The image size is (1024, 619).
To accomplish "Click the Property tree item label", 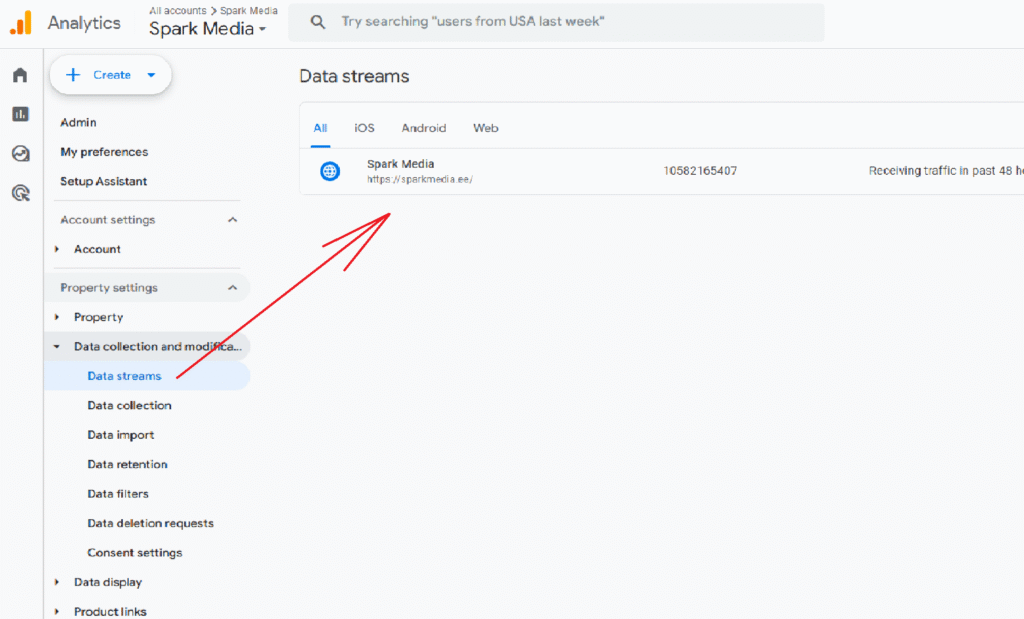I will pyautogui.click(x=99, y=317).
